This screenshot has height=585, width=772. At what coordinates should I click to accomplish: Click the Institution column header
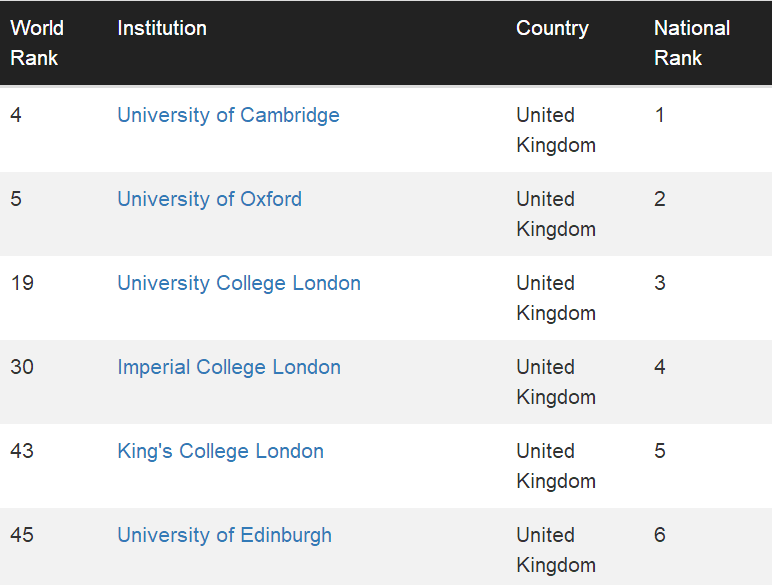click(x=162, y=28)
